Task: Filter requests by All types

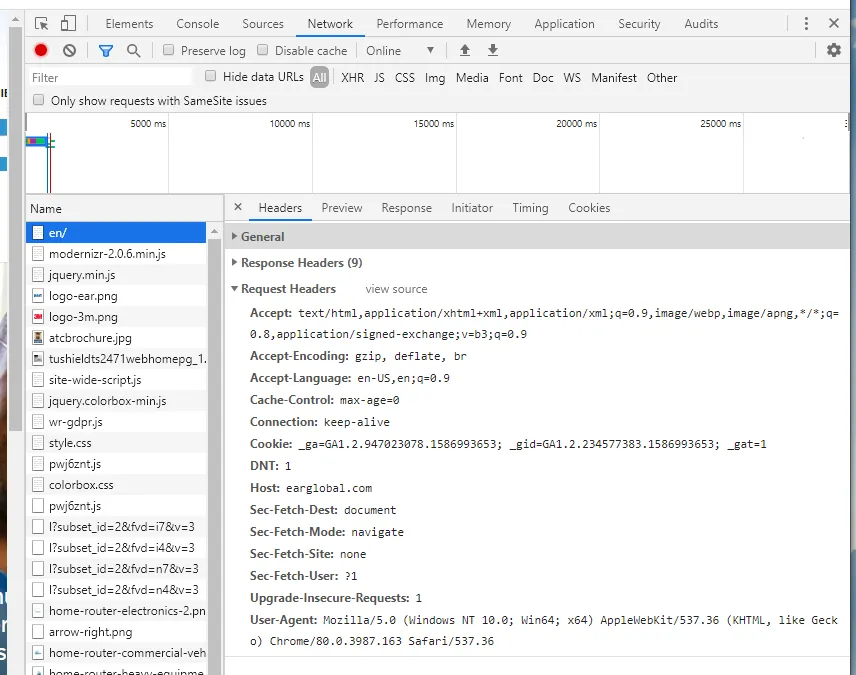Action: [x=319, y=78]
